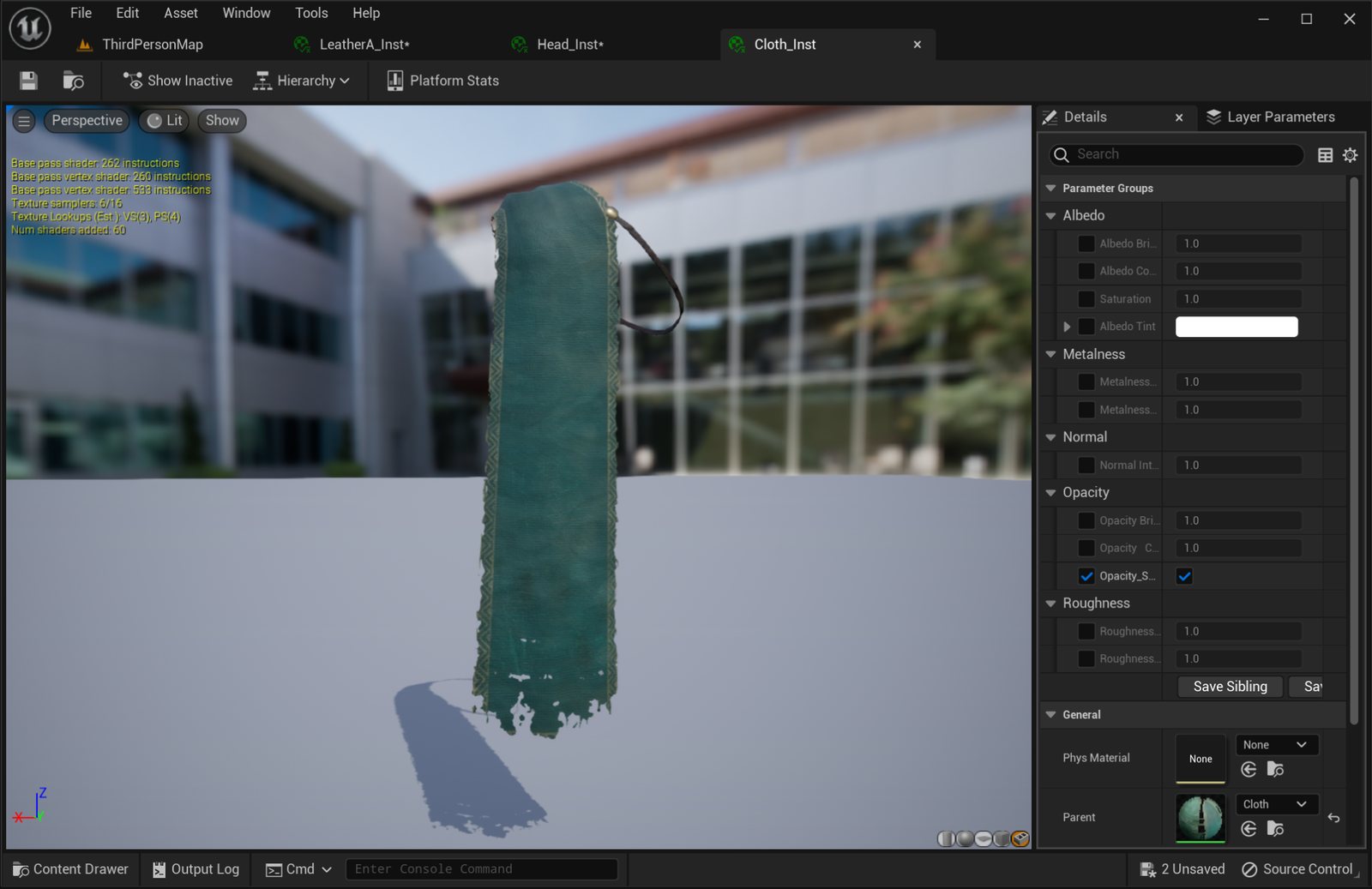The width and height of the screenshot is (1372, 889).
Task: Open the Hierarchy dropdown
Action: pos(301,81)
